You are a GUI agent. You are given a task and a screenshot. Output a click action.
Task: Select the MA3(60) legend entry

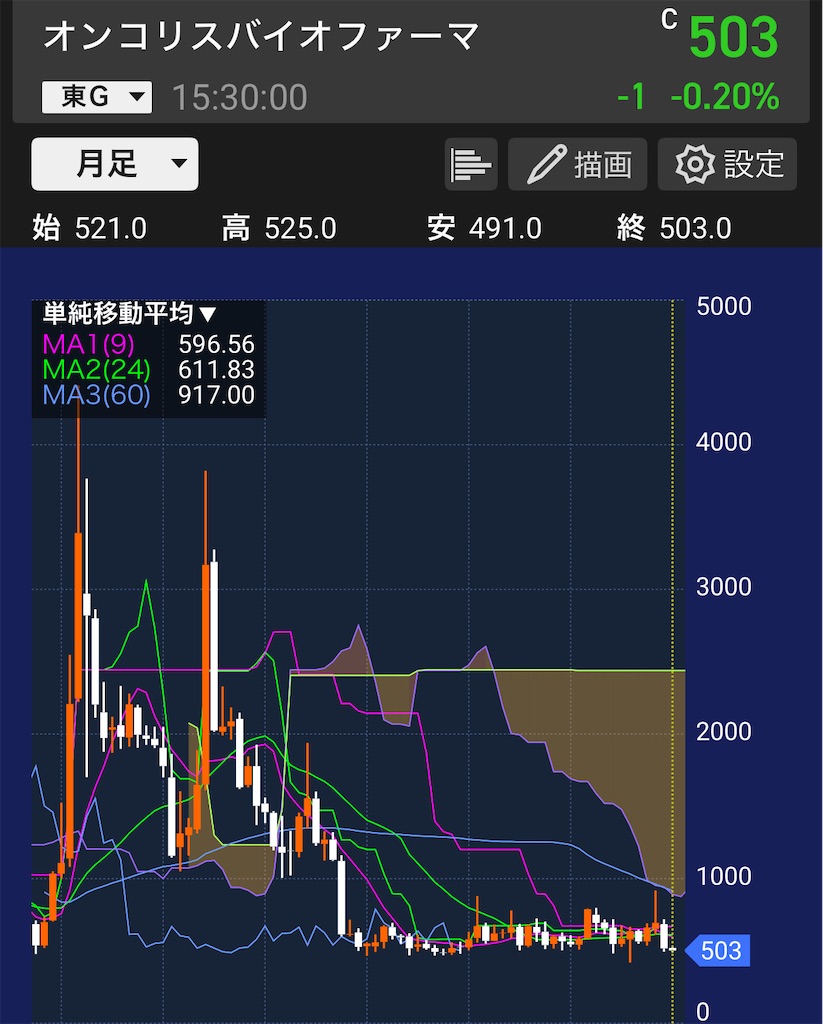[x=96, y=395]
